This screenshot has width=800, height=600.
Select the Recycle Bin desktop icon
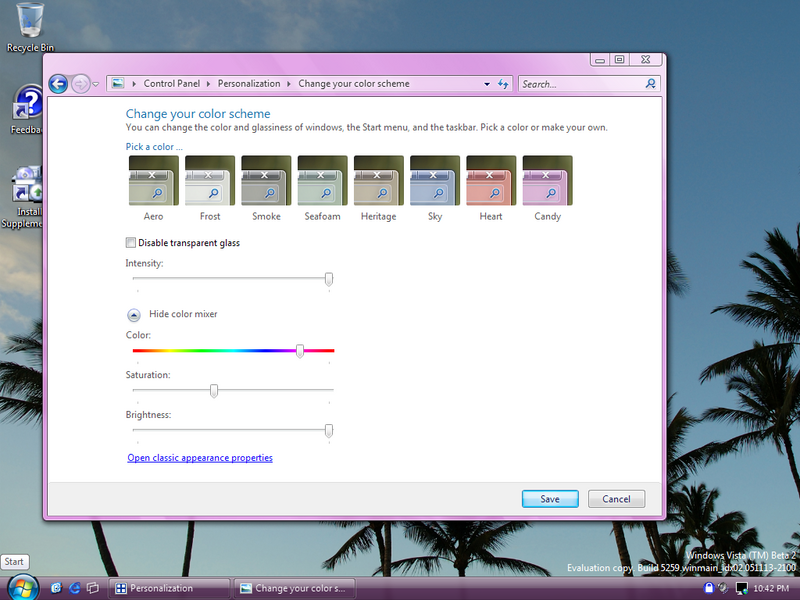(x=30, y=28)
